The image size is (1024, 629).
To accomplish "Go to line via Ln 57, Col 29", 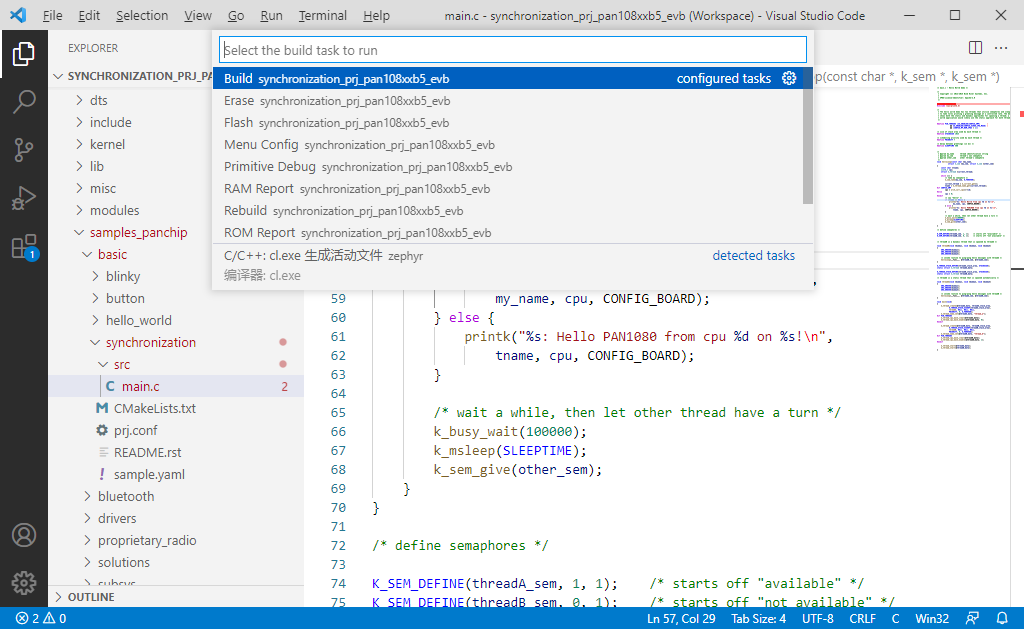I will [x=681, y=618].
